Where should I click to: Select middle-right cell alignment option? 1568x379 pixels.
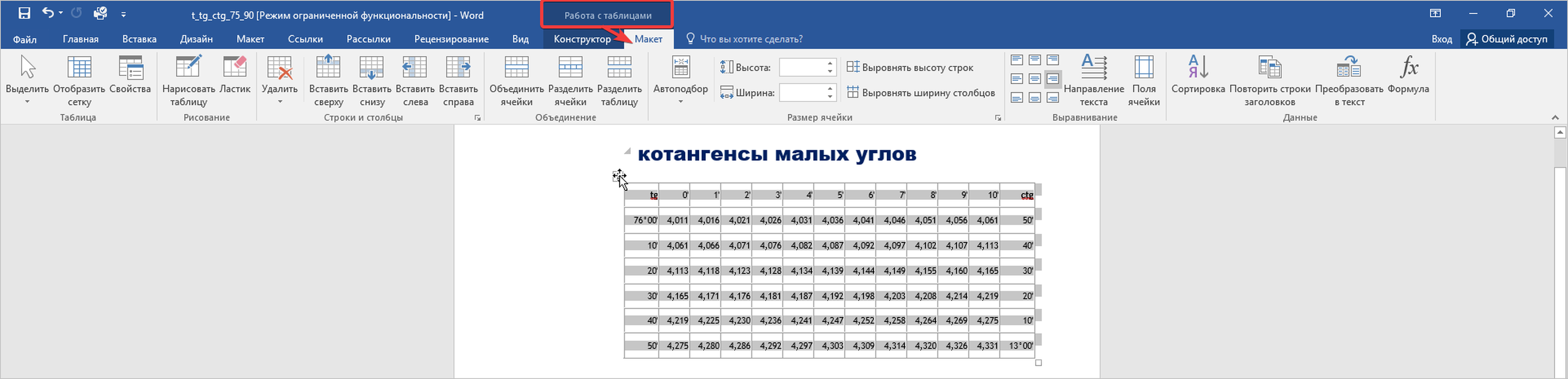tap(1053, 79)
